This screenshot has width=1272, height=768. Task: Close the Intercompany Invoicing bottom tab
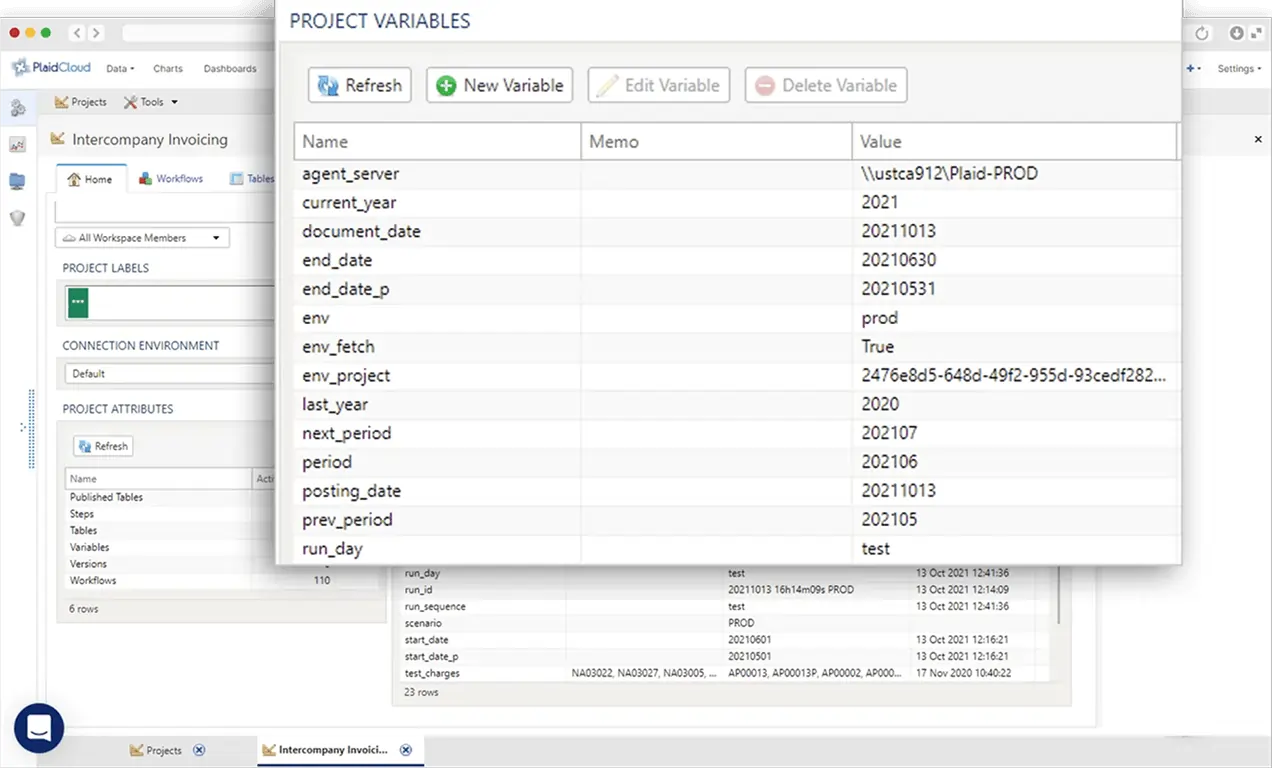point(405,750)
